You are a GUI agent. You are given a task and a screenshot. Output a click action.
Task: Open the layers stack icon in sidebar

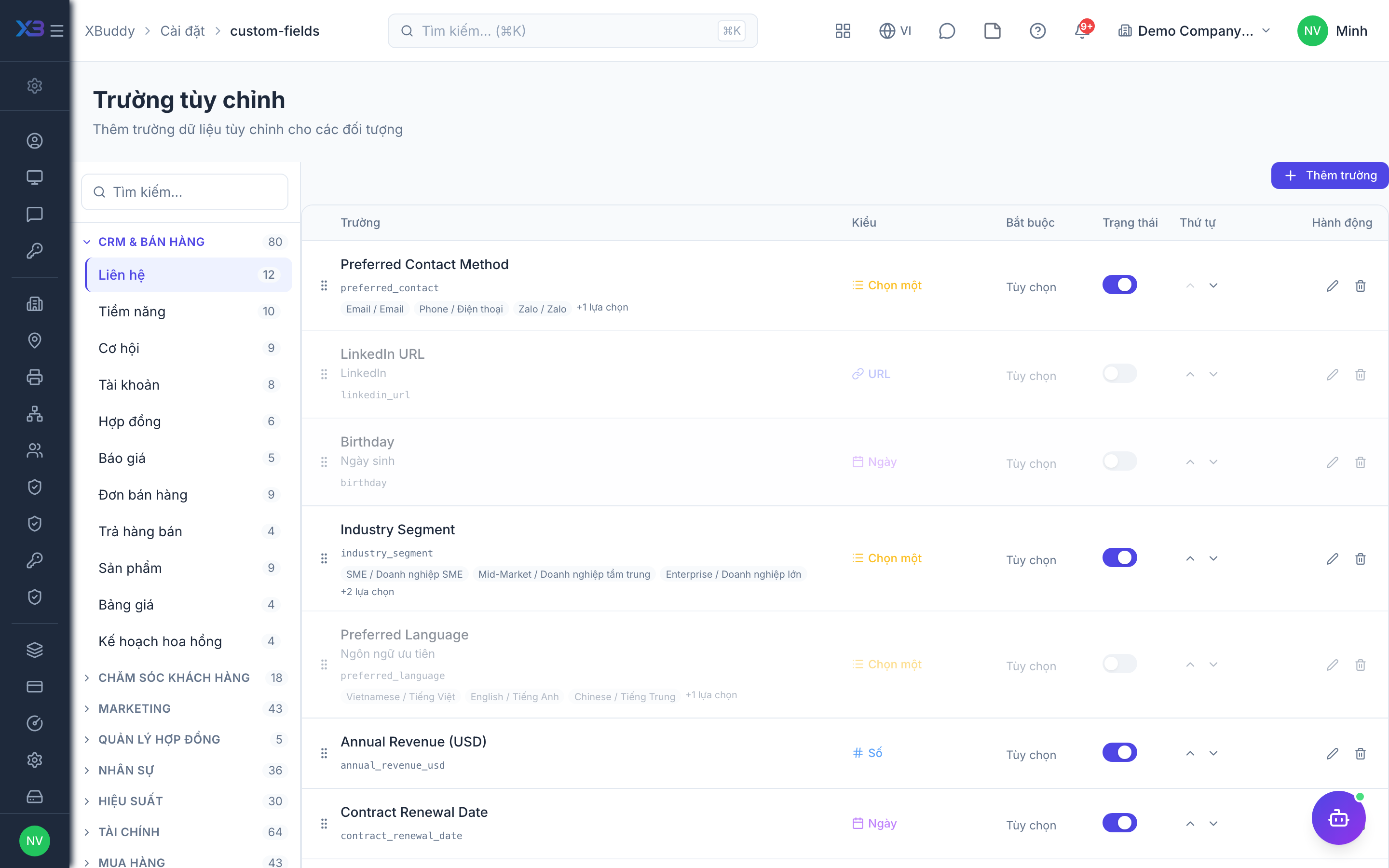(x=34, y=650)
